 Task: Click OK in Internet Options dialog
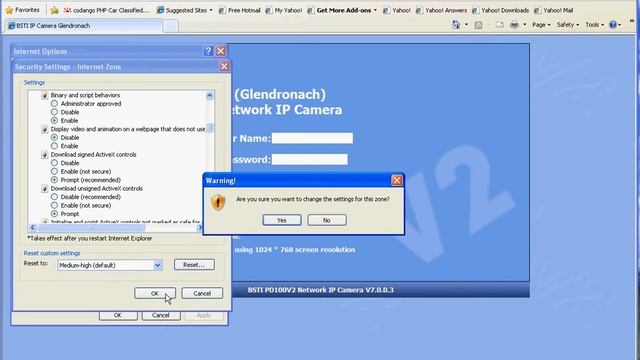(x=118, y=316)
